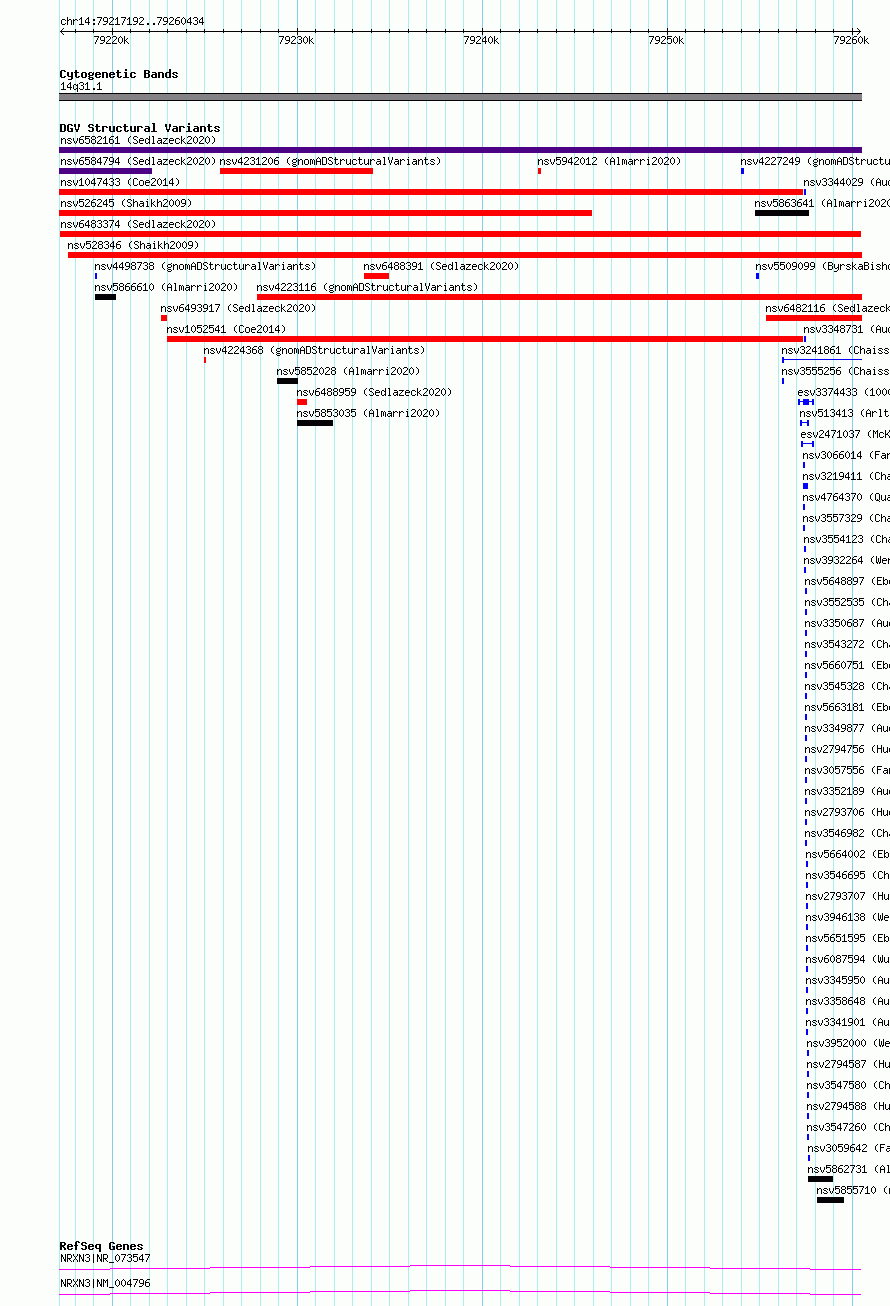Open the RefSeq Genes track title

pyautogui.click(x=101, y=1247)
